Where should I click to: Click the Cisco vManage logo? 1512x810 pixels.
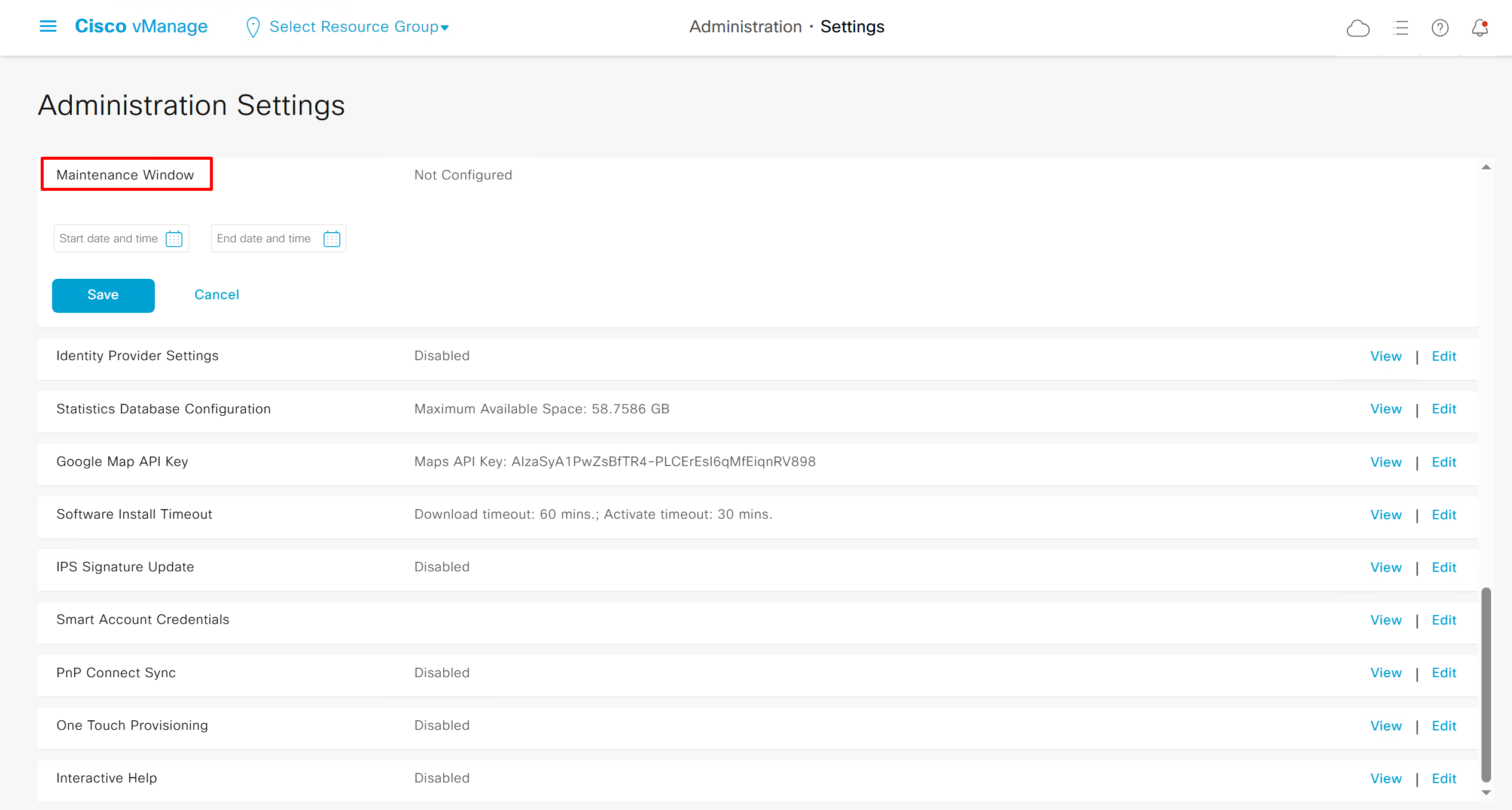click(141, 26)
